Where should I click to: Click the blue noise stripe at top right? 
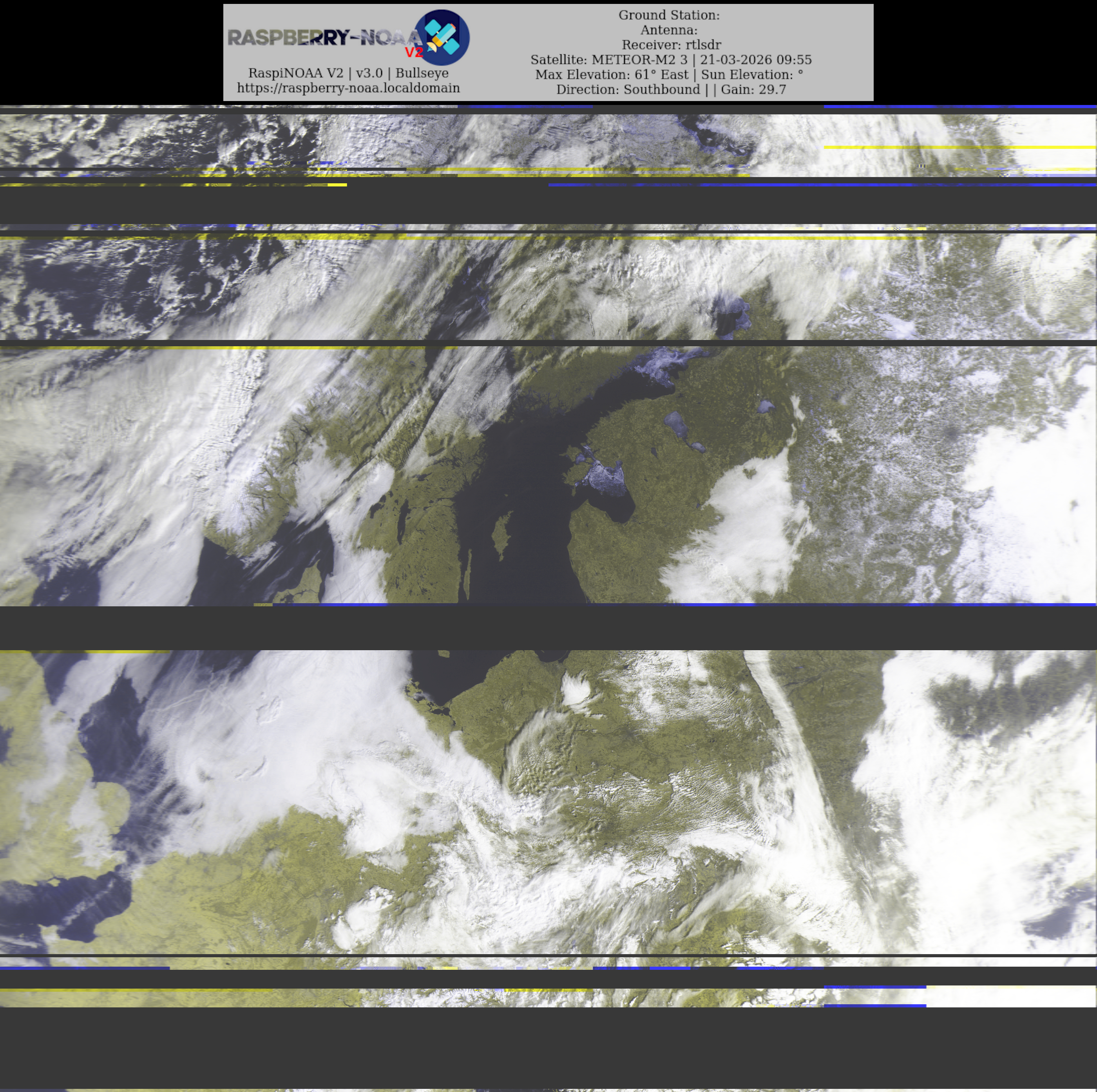click(x=959, y=106)
